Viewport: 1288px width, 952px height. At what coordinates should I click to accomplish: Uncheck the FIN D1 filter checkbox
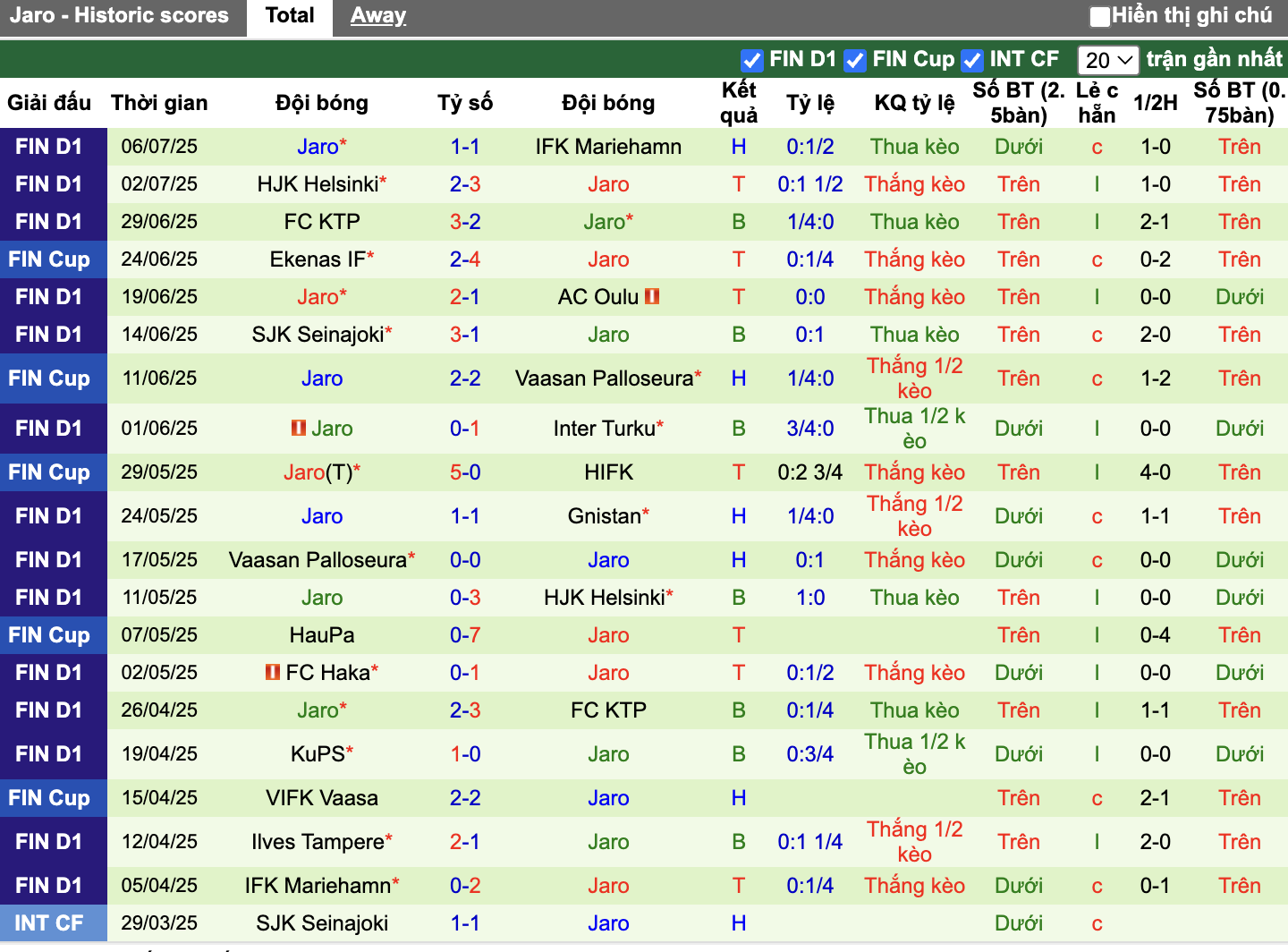click(752, 60)
